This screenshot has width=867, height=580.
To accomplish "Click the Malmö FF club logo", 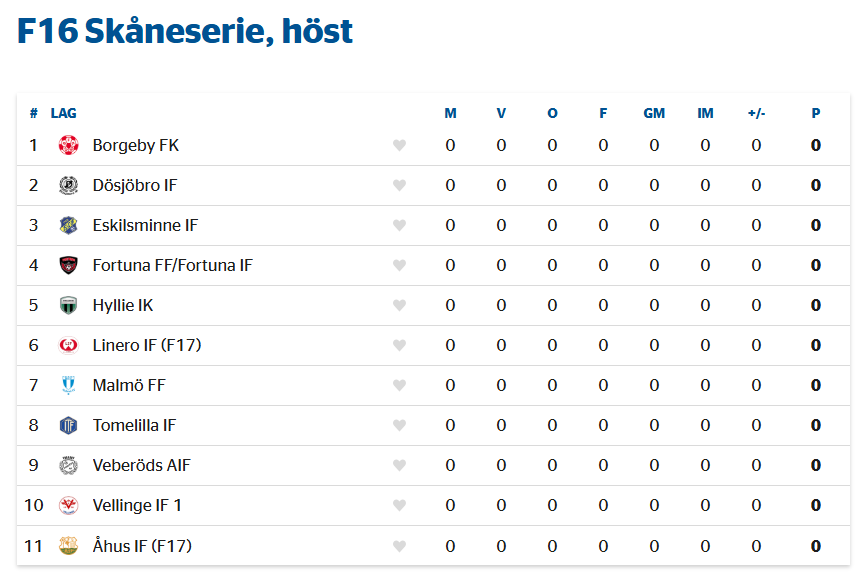I will coord(68,385).
